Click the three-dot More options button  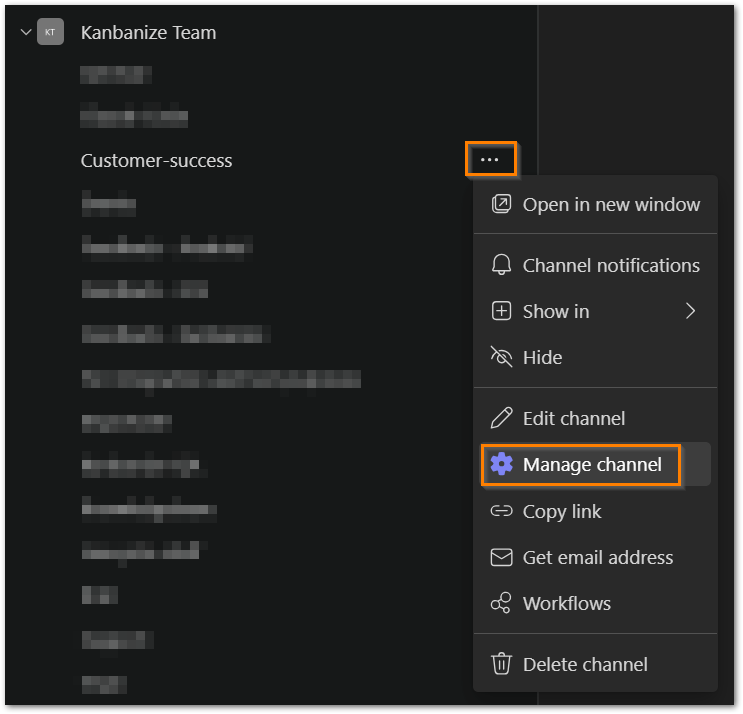pos(490,160)
